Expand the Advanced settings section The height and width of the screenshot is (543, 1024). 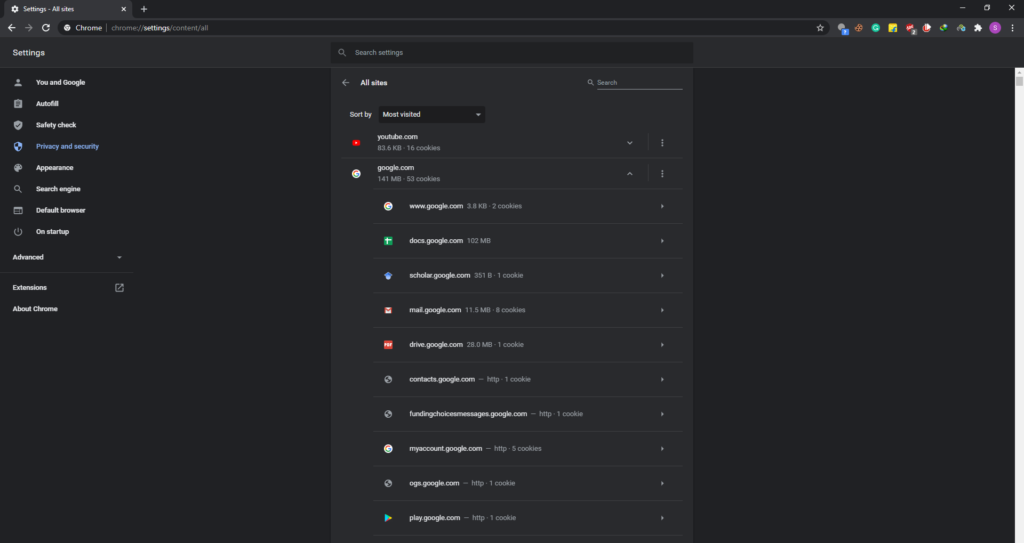coord(67,257)
